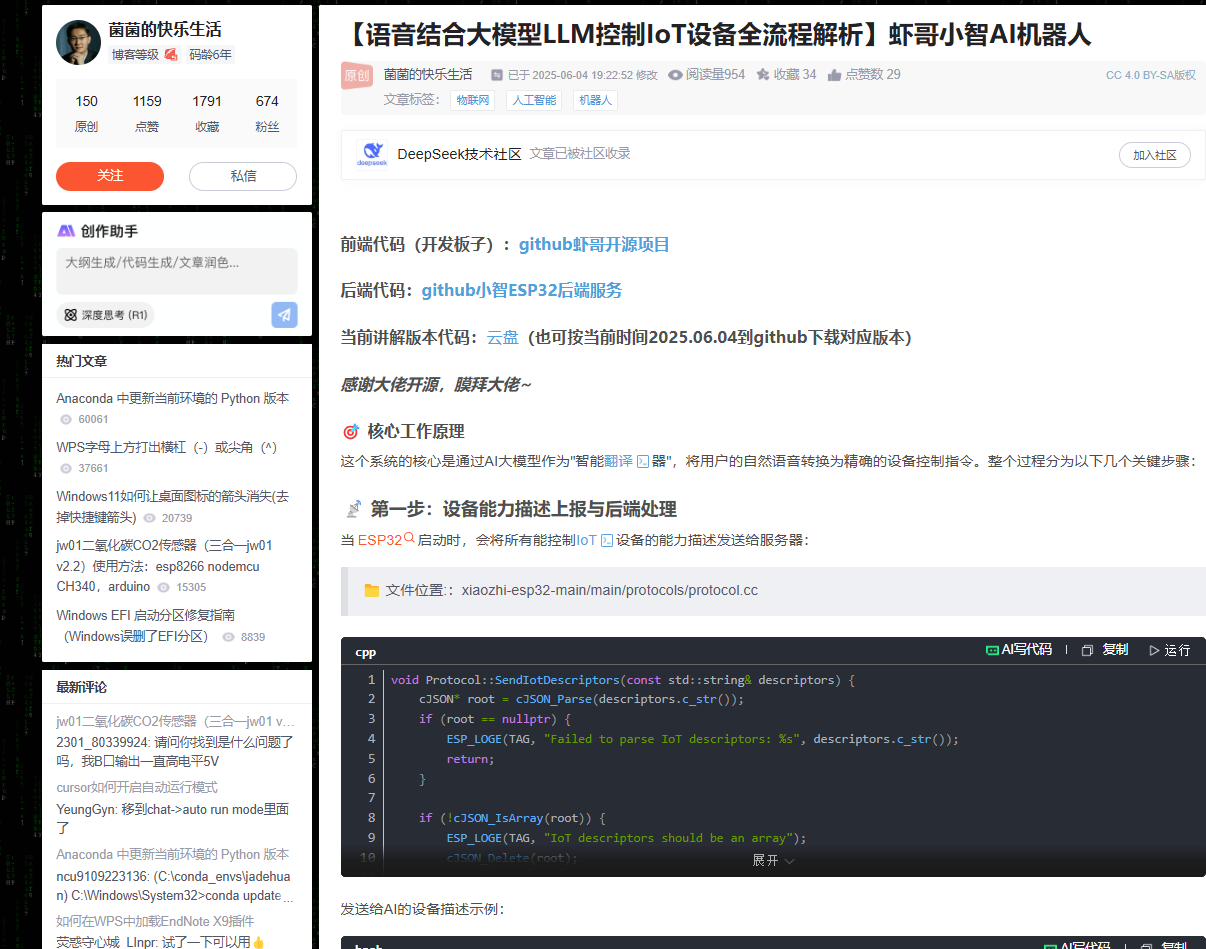Click the 点赞数 thumbs-up icon

834,74
